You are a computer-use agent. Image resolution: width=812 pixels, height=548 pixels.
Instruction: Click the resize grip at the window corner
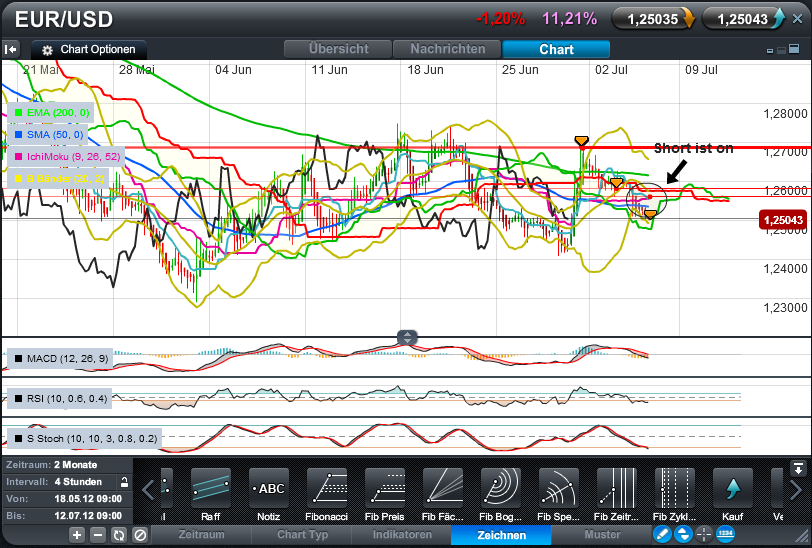pyautogui.click(x=802, y=537)
